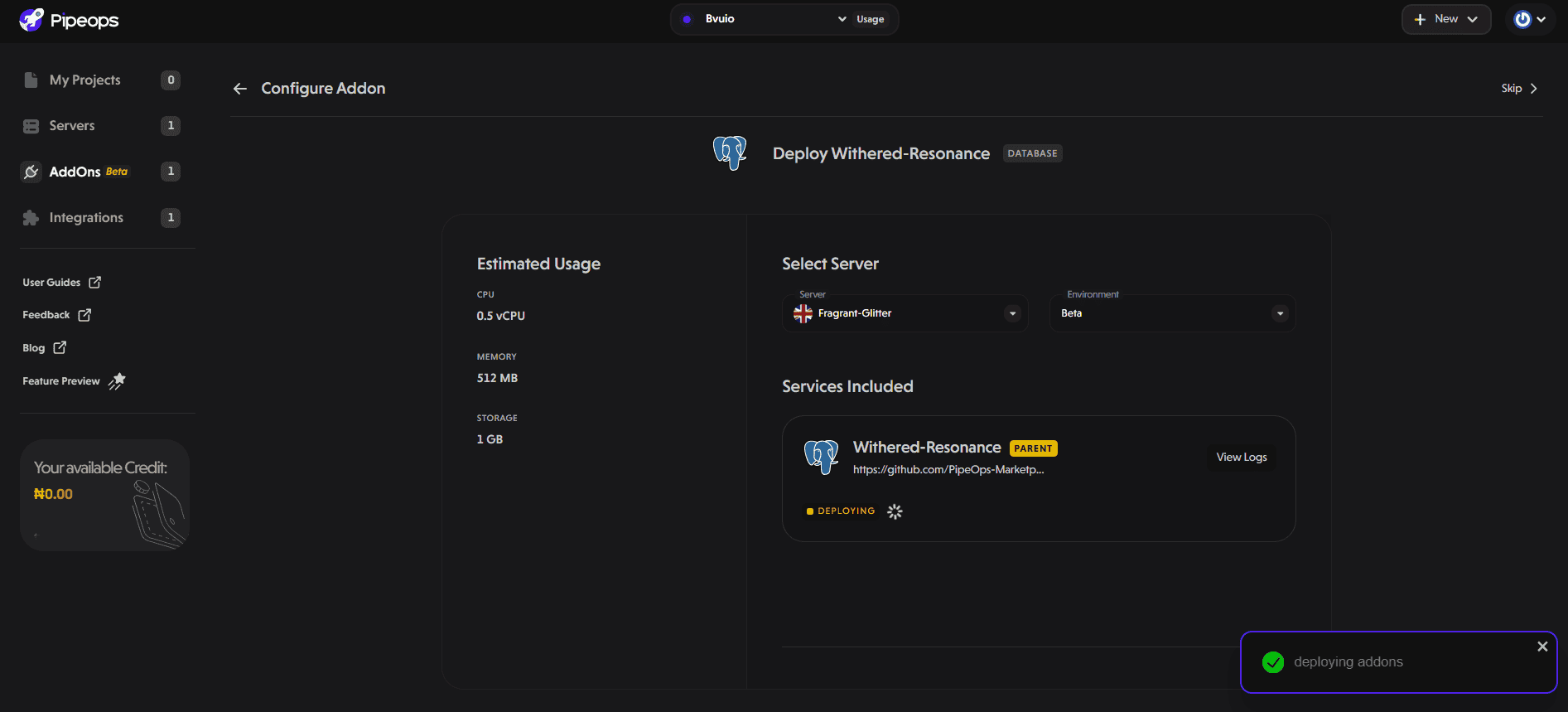The height and width of the screenshot is (712, 1568).
Task: Click My Projects count badge 0
Action: tap(171, 80)
